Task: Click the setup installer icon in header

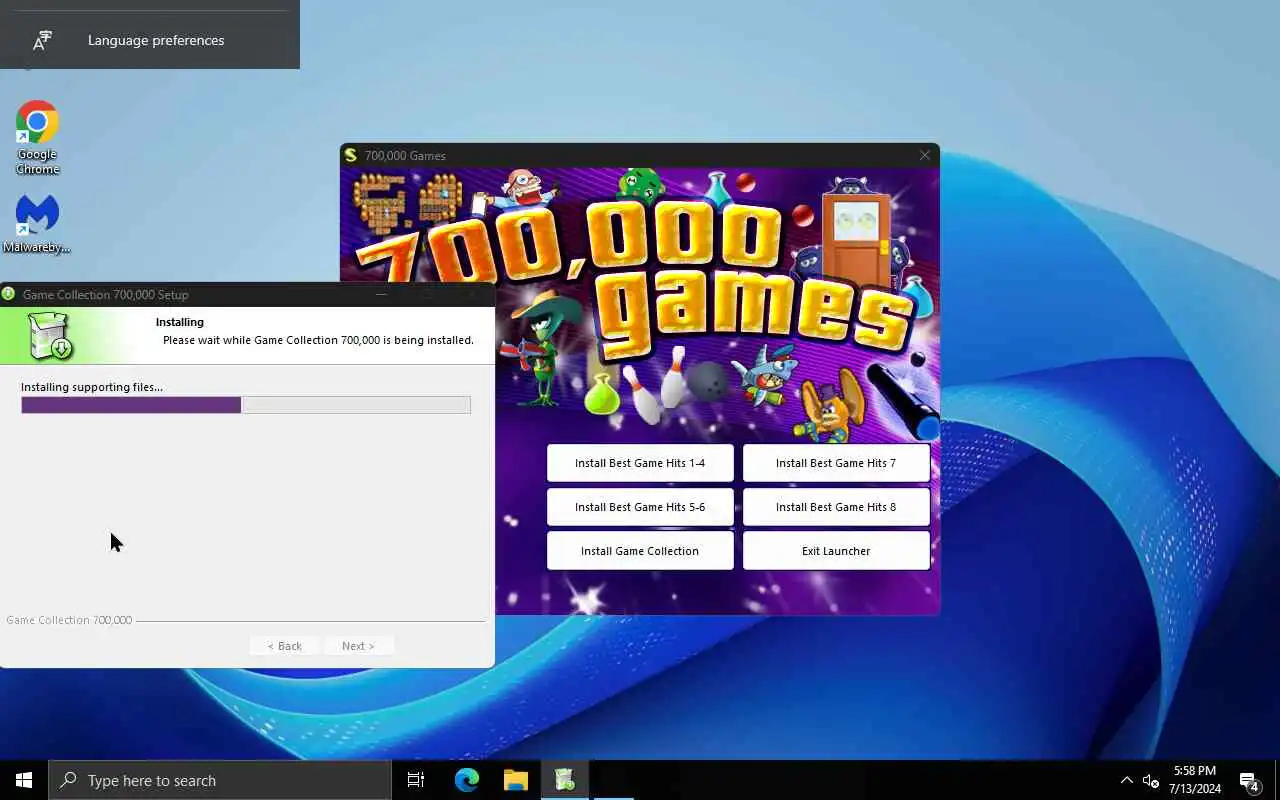Action: click(x=50, y=335)
